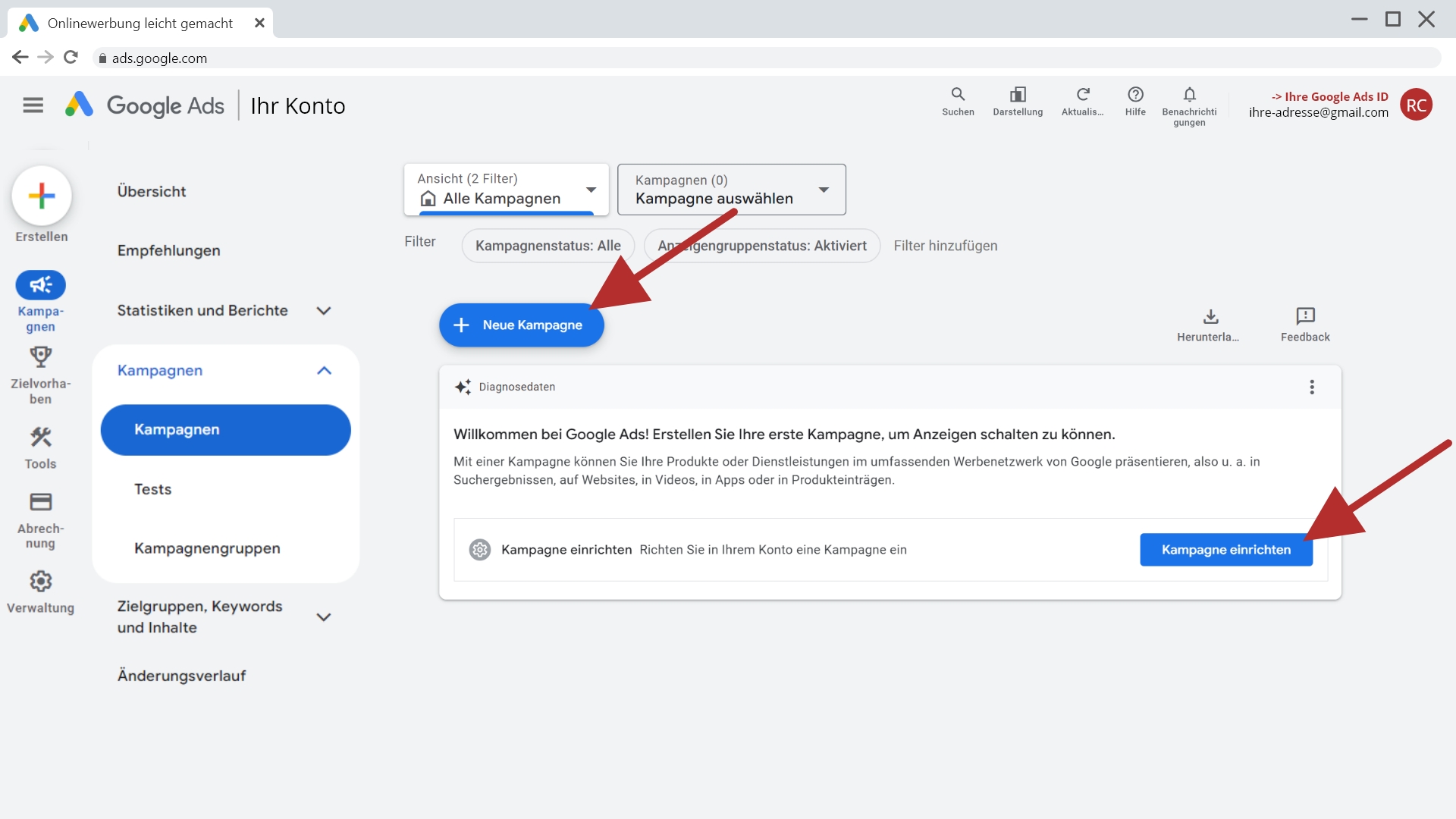The image size is (1456, 819).
Task: Open Diagnosedaten three-dot menu
Action: point(1311,388)
